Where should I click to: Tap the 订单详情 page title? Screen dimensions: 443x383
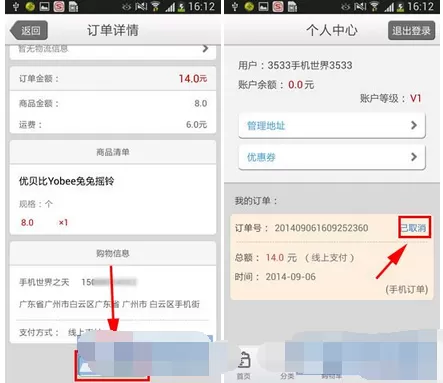click(x=113, y=30)
